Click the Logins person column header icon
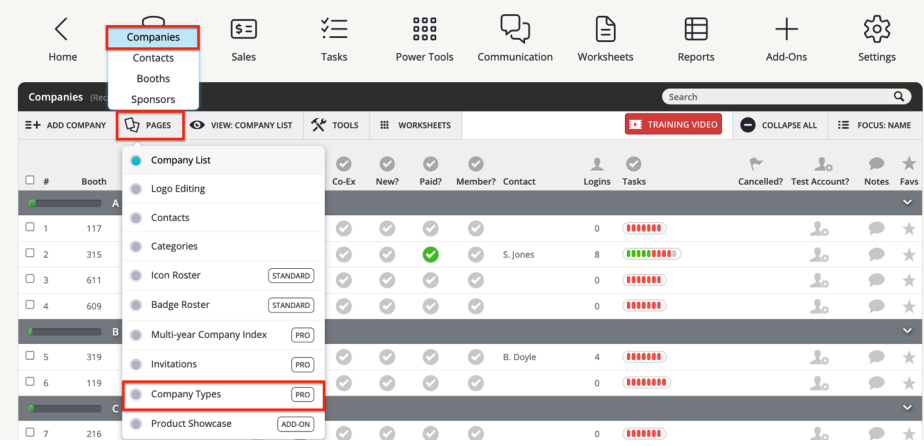924x446 pixels. coord(597,164)
